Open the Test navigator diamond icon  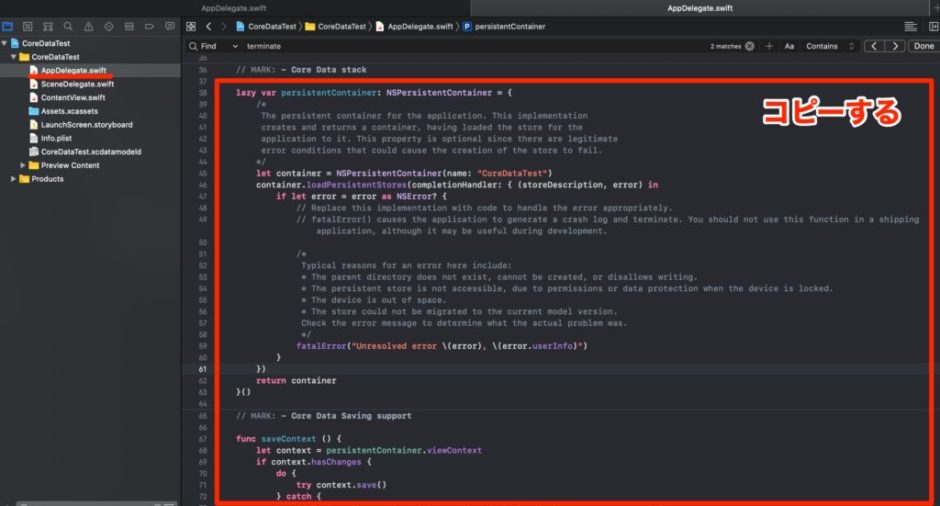pos(109,26)
